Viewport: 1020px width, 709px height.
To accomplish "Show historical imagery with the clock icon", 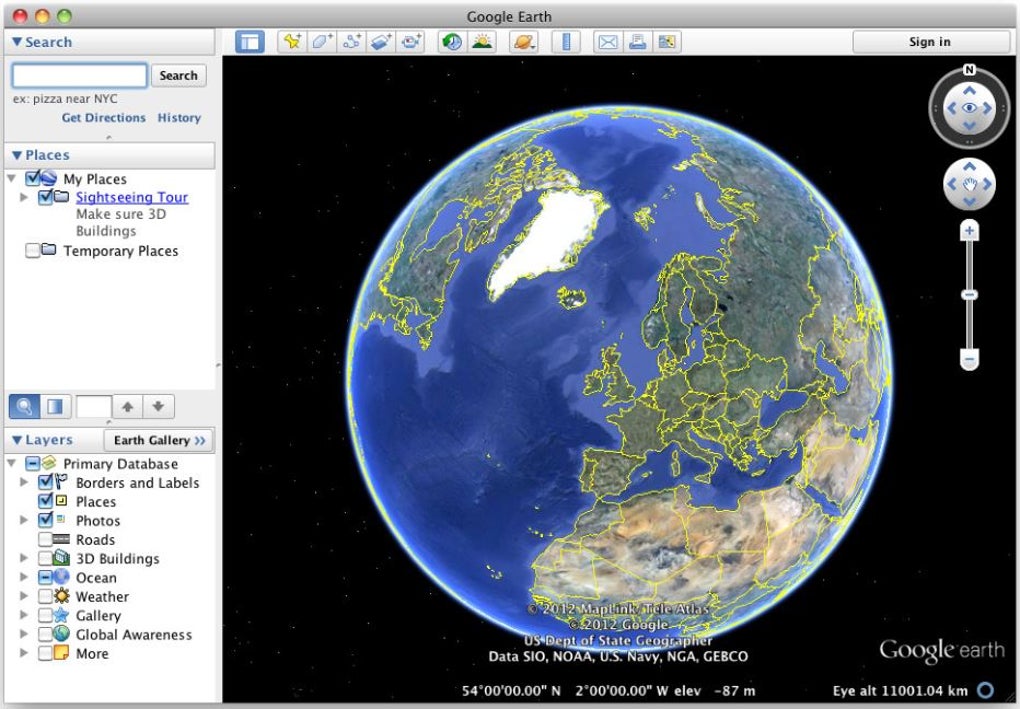I will click(x=452, y=42).
